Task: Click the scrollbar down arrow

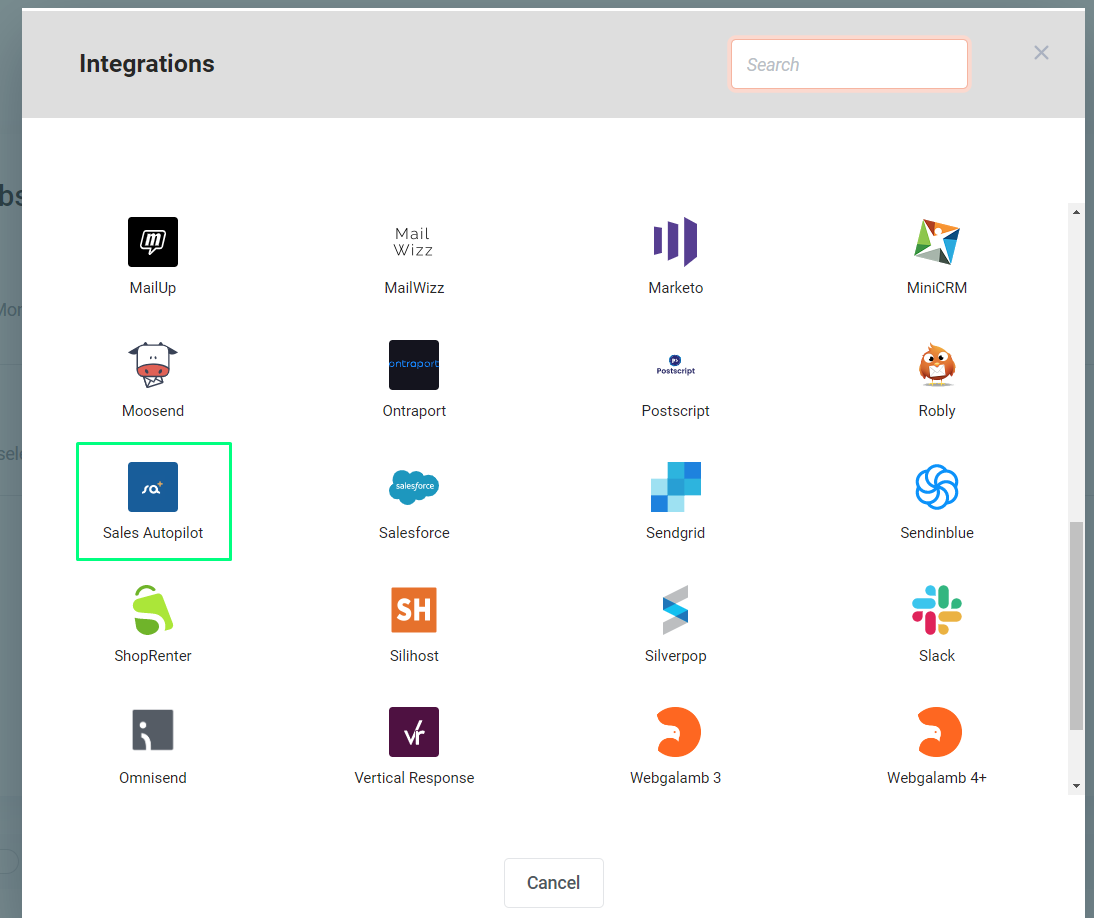Action: tap(1077, 786)
